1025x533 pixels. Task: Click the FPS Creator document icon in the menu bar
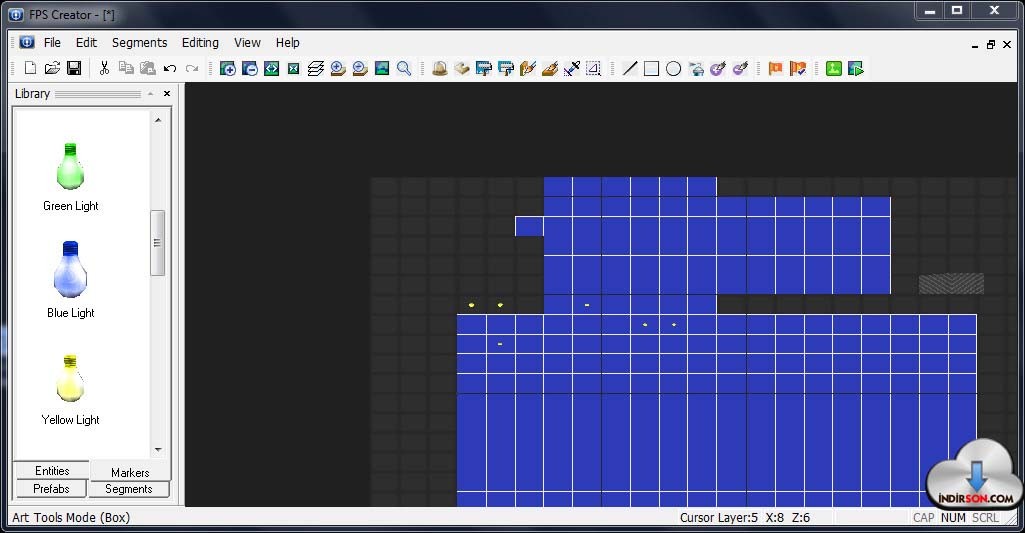click(x=27, y=42)
